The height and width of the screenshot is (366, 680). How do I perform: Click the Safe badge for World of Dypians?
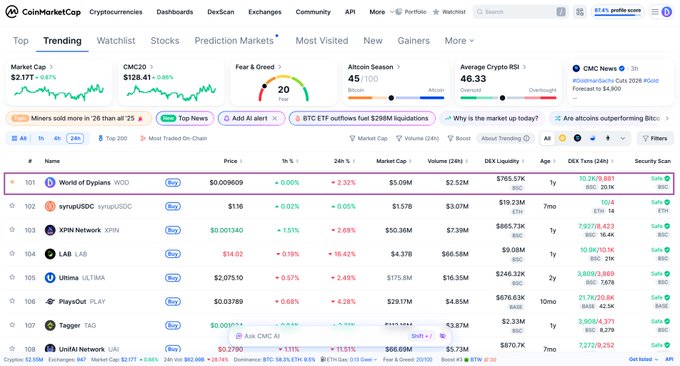point(660,178)
